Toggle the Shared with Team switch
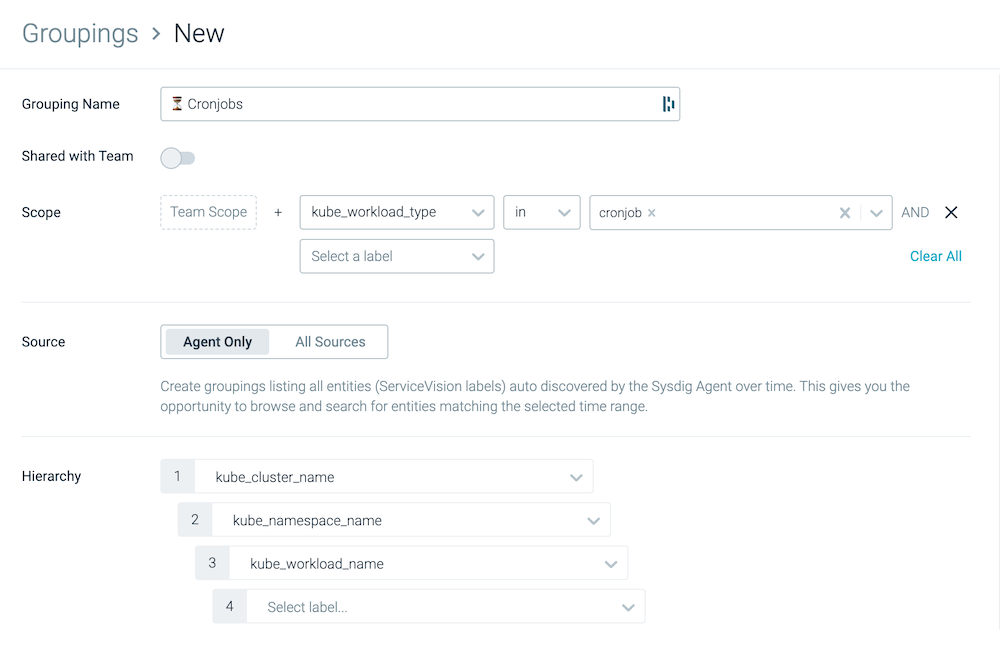Screen dimensions: 1000x650 click(178, 158)
